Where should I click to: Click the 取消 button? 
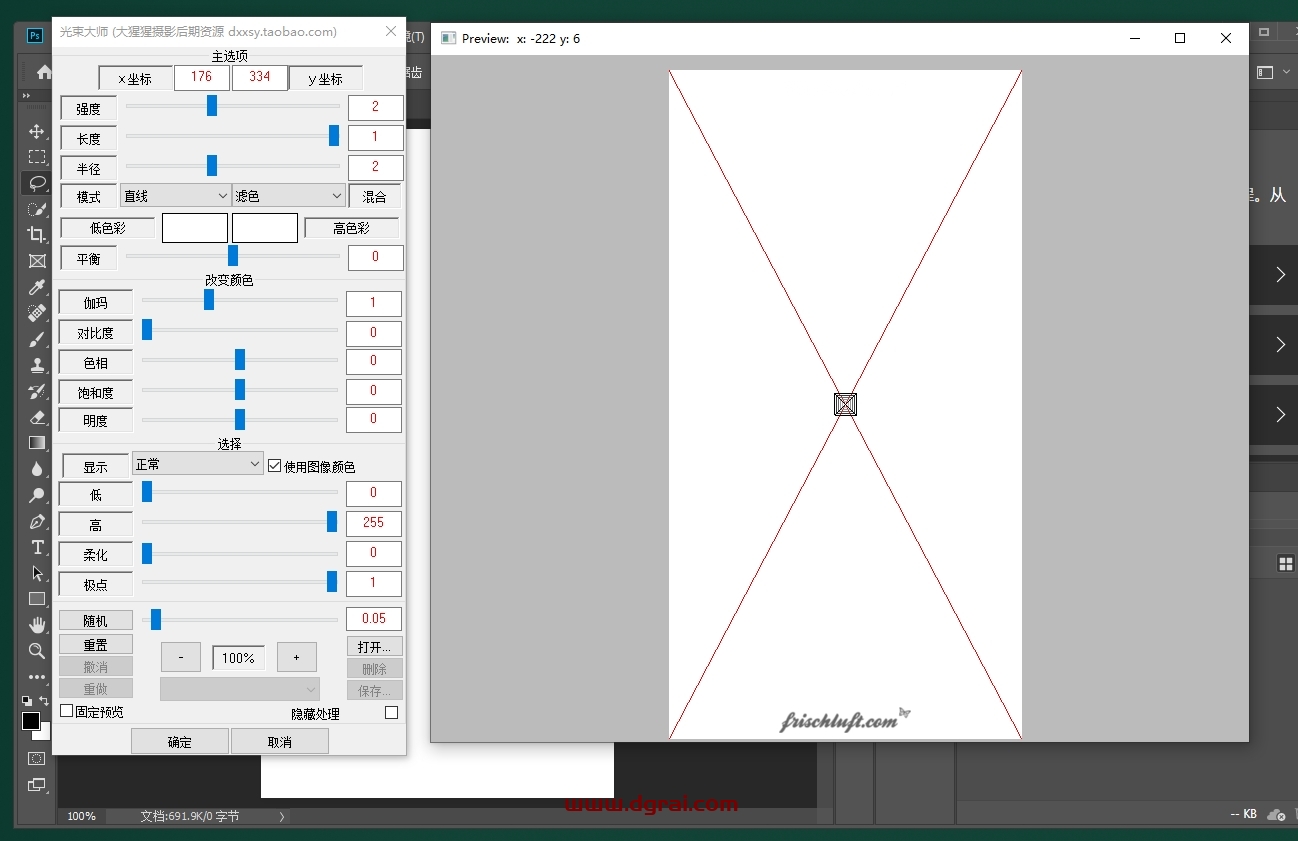[x=280, y=741]
